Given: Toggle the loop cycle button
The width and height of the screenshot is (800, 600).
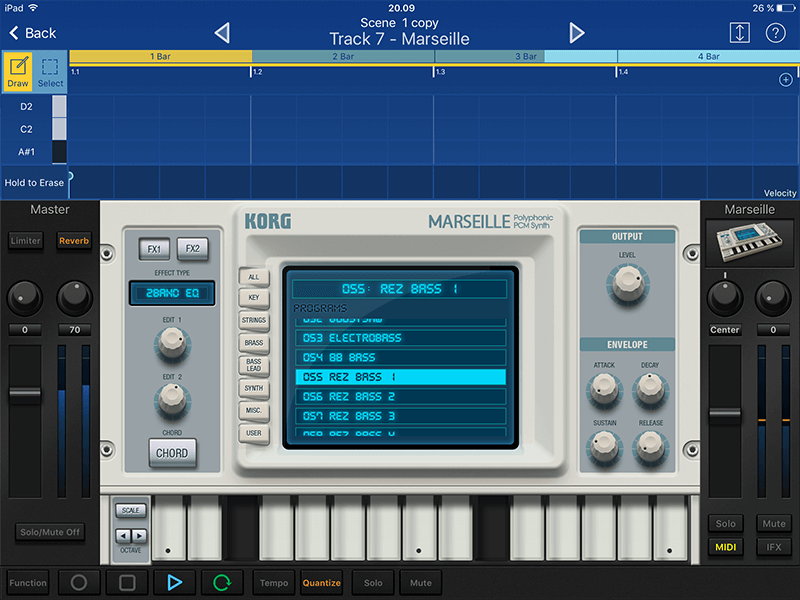Looking at the screenshot, I should click(x=222, y=582).
